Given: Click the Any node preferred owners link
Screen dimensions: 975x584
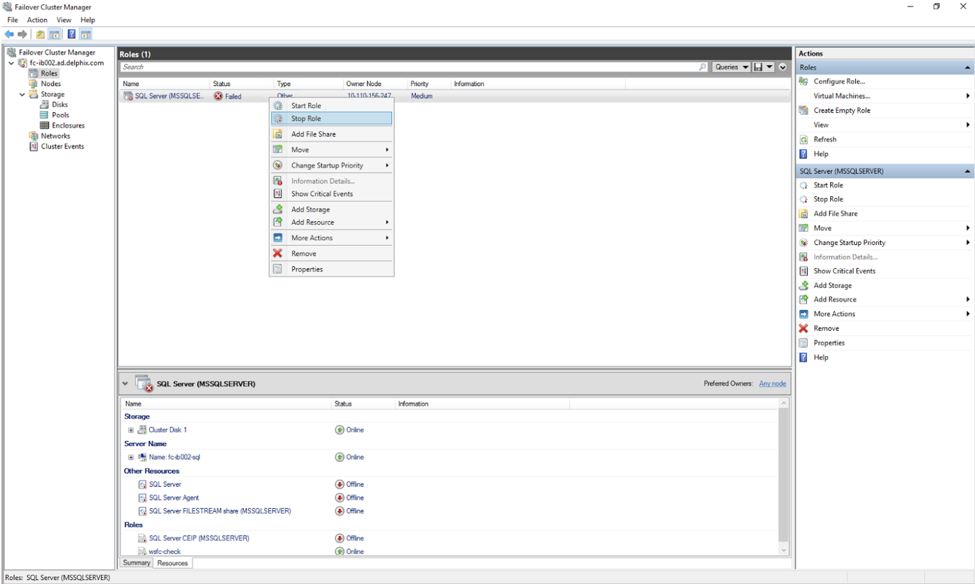Looking at the screenshot, I should pyautogui.click(x=772, y=383).
